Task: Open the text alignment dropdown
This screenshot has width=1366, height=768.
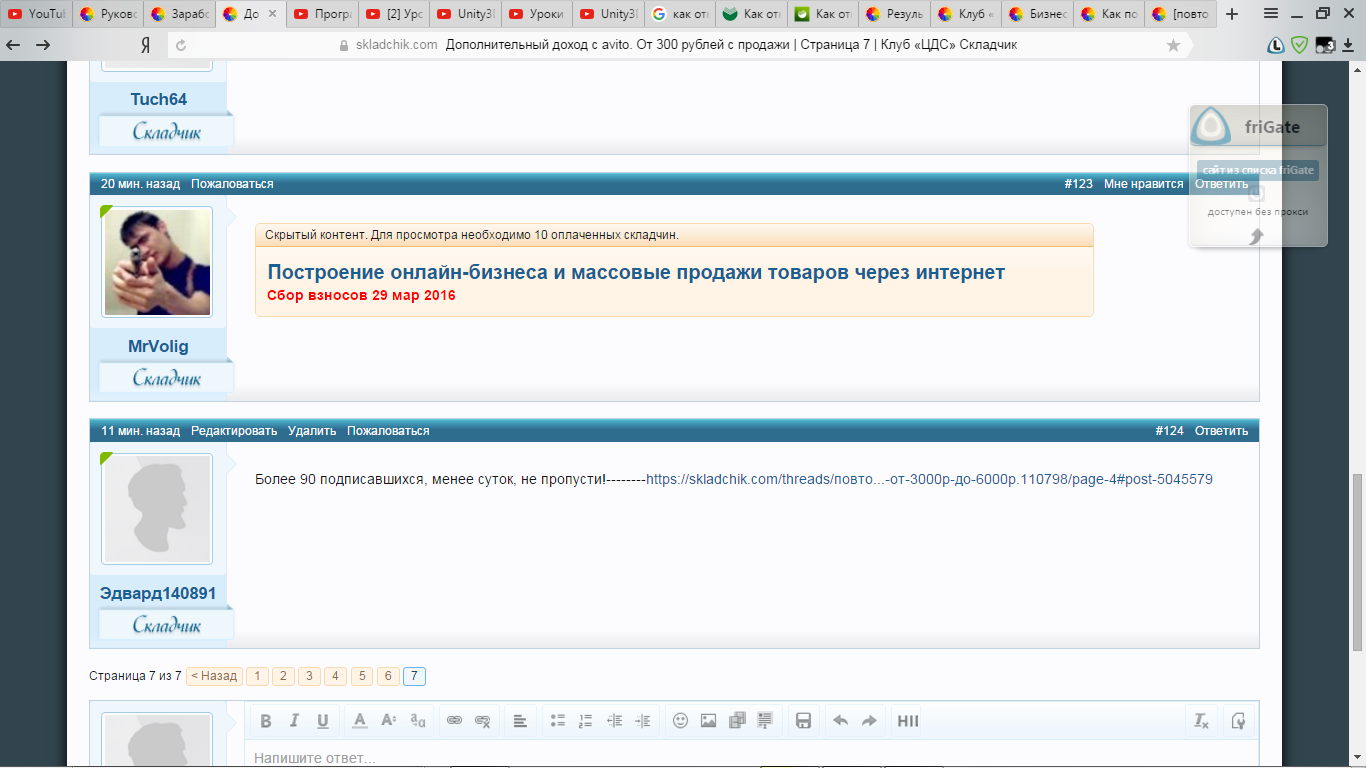Action: coord(520,721)
